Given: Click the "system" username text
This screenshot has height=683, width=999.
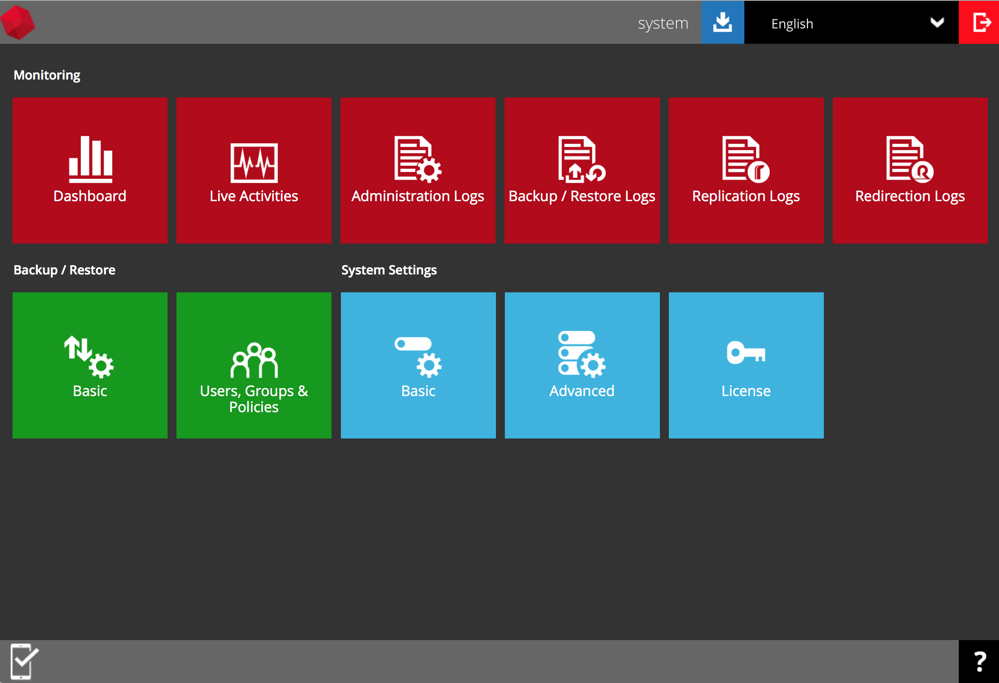Looking at the screenshot, I should pos(663,24).
